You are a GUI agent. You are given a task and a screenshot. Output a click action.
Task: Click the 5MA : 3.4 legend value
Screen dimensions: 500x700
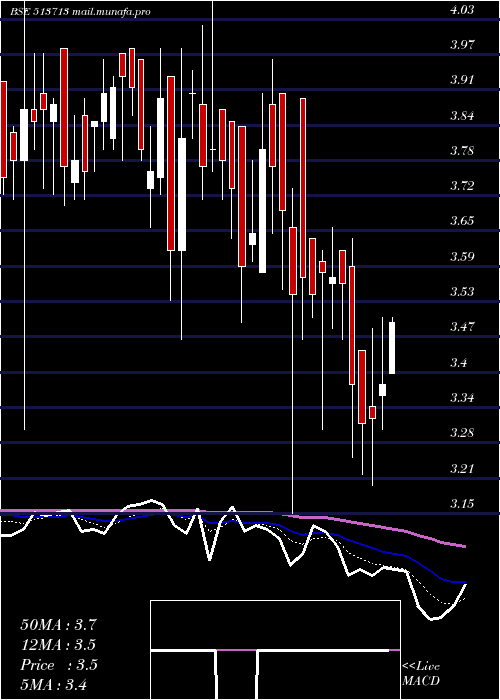[x=54, y=684]
